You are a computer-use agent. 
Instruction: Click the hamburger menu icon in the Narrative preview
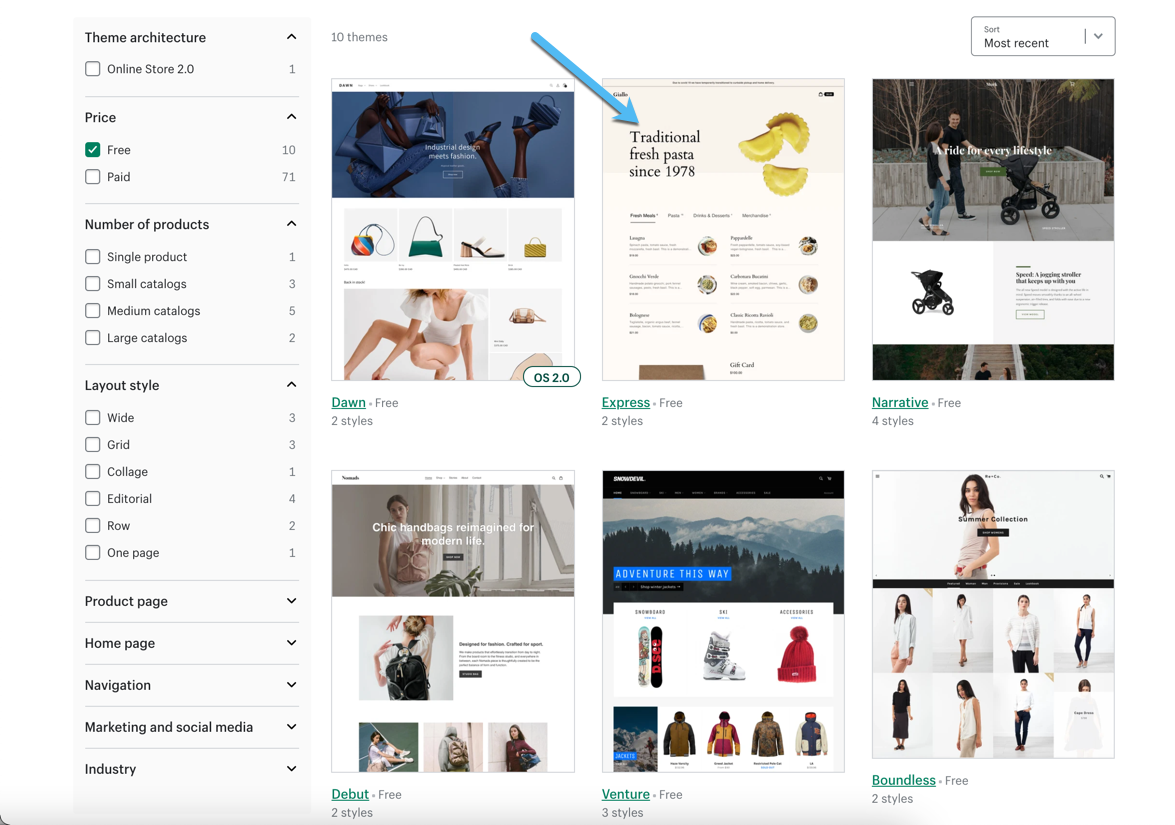911,83
